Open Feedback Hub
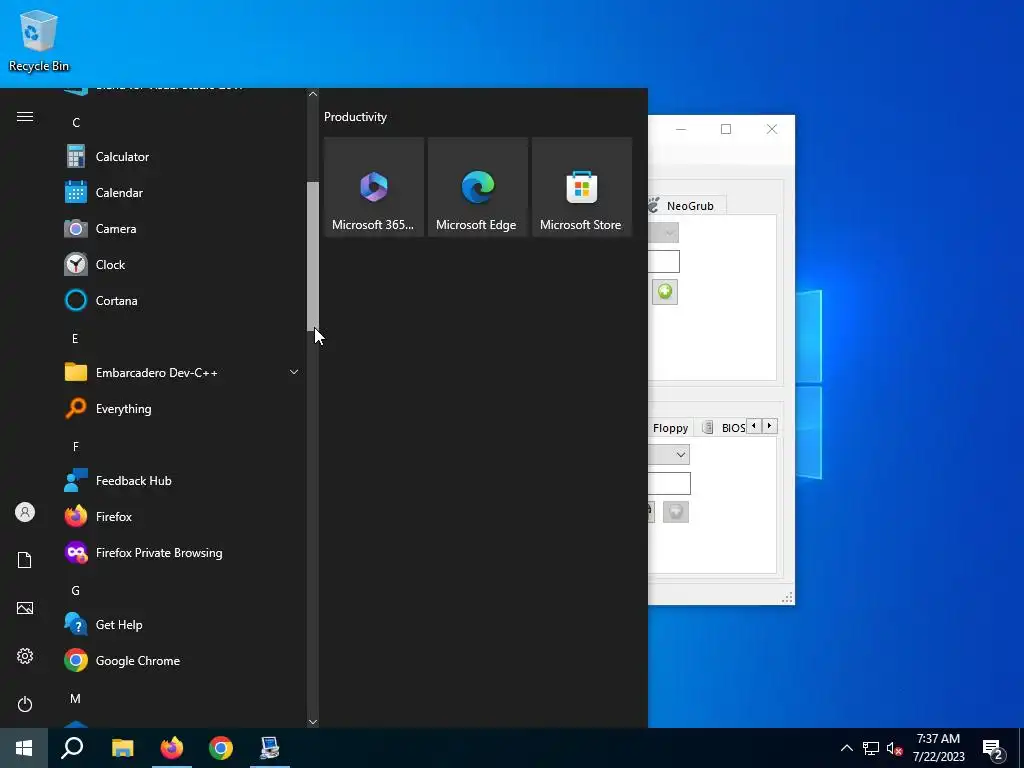The width and height of the screenshot is (1024, 768). pos(183,481)
